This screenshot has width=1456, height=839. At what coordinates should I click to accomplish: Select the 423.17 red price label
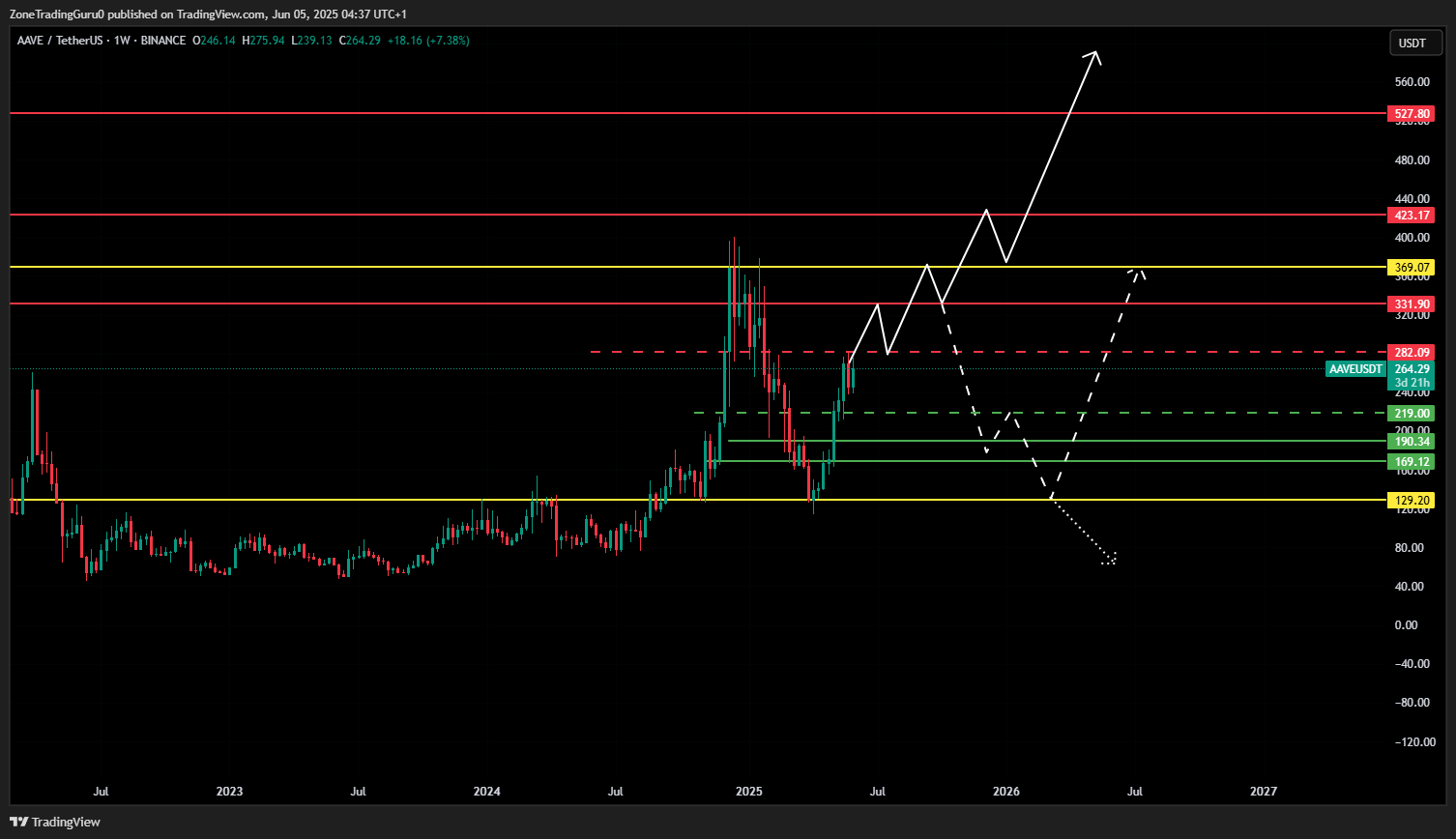pyautogui.click(x=1412, y=215)
